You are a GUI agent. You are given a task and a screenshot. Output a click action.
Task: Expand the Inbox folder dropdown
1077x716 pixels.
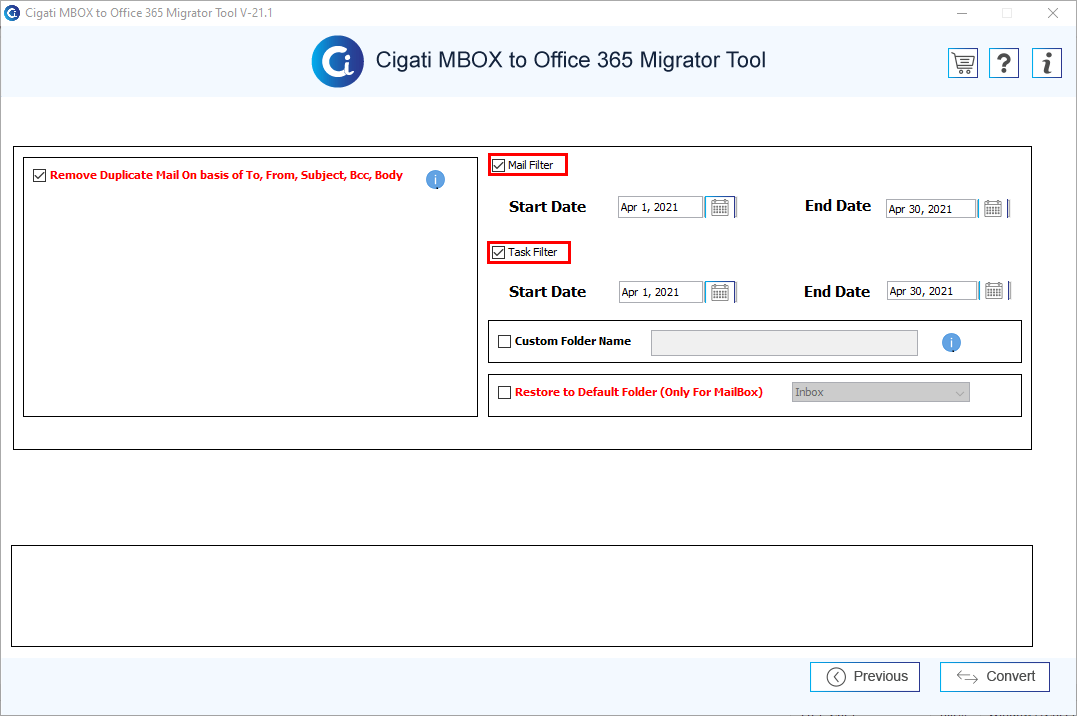(881, 392)
